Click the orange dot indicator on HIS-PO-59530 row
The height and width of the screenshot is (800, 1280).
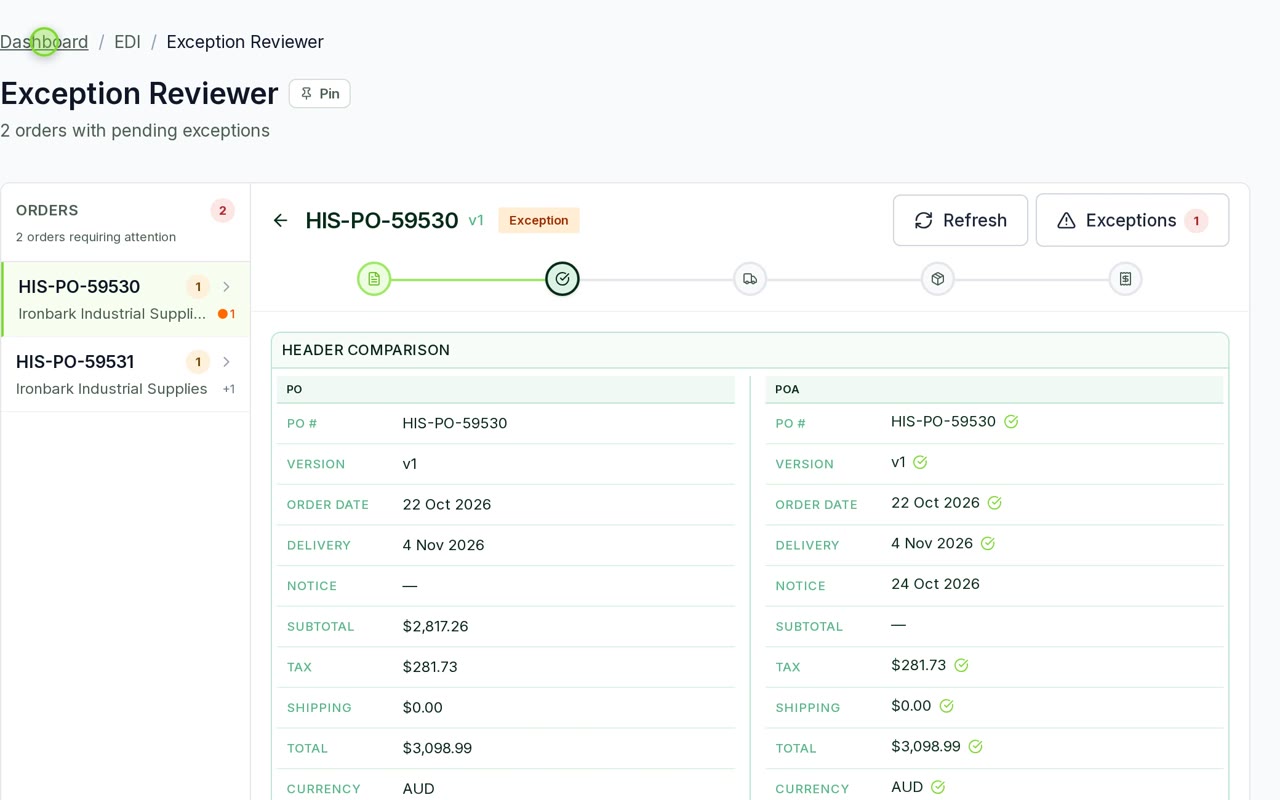[x=222, y=314]
